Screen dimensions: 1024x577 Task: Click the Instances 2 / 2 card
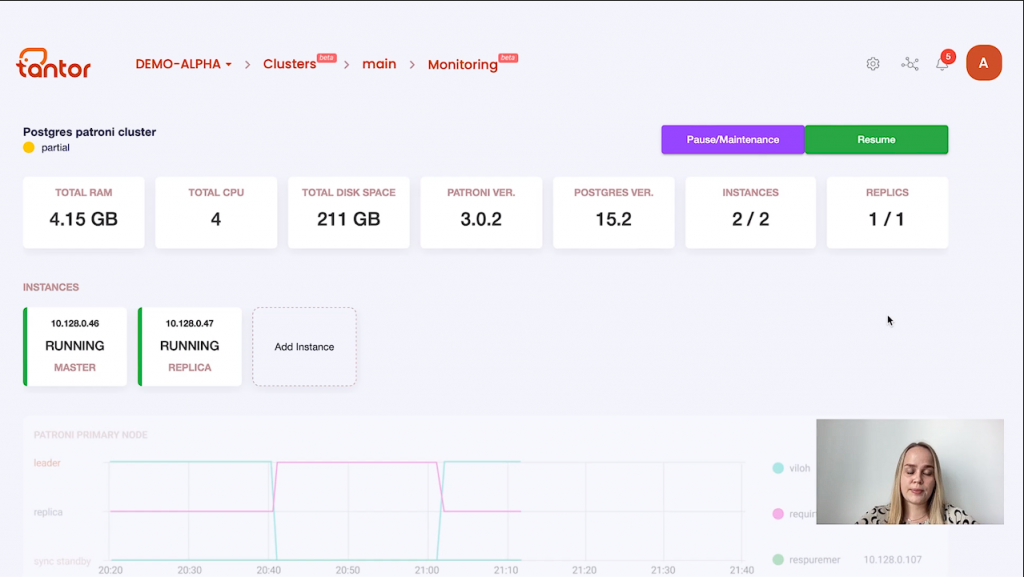750,212
